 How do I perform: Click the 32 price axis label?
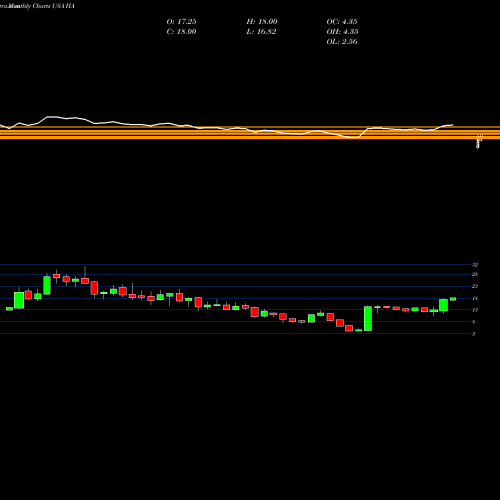475,265
